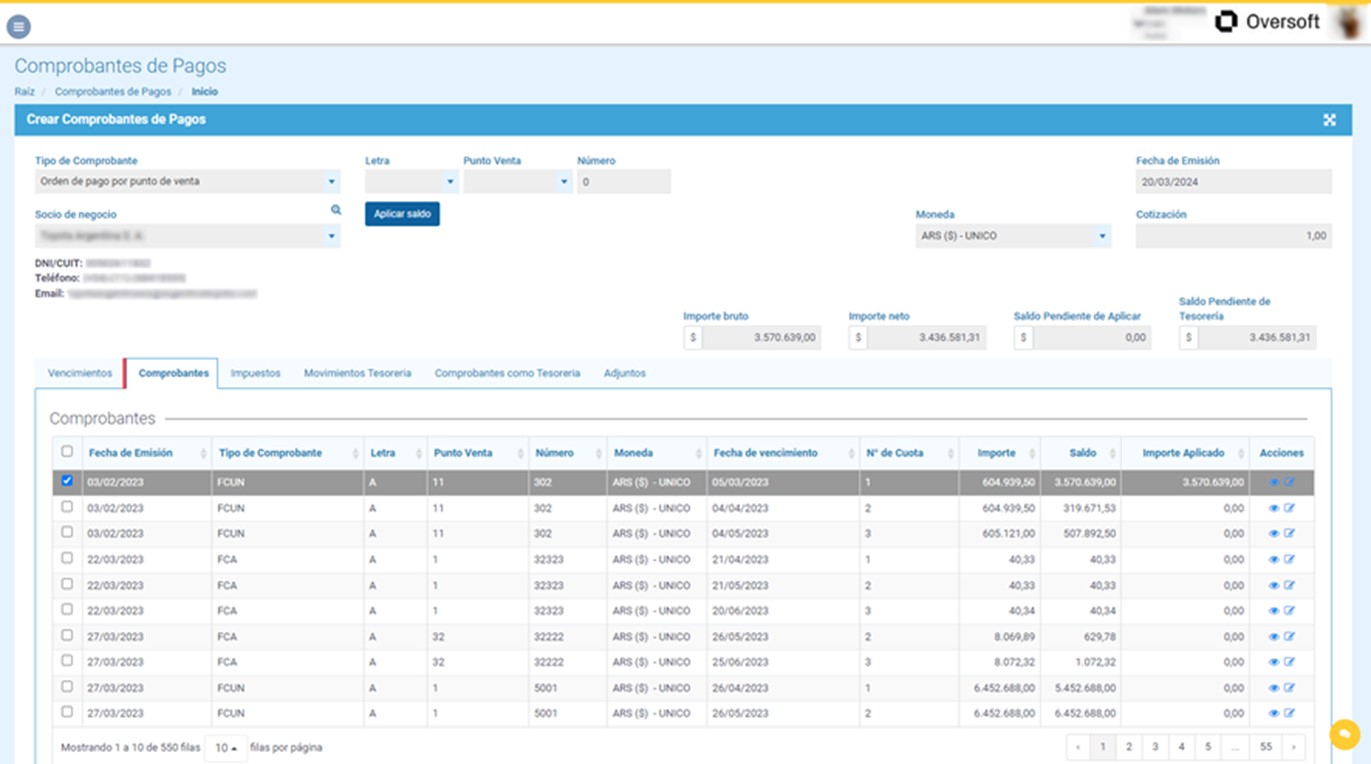Expand the panel with the fullscreen icon
1371x764 pixels.
click(x=1329, y=120)
